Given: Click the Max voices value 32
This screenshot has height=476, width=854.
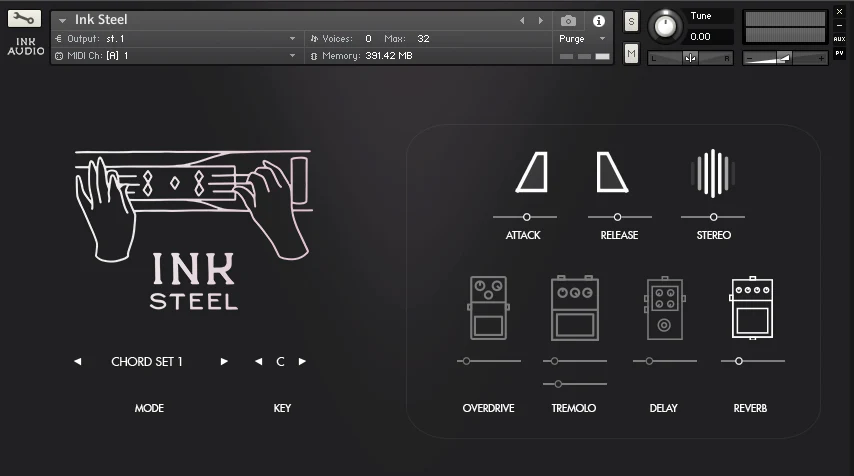Looking at the screenshot, I should [x=423, y=39].
